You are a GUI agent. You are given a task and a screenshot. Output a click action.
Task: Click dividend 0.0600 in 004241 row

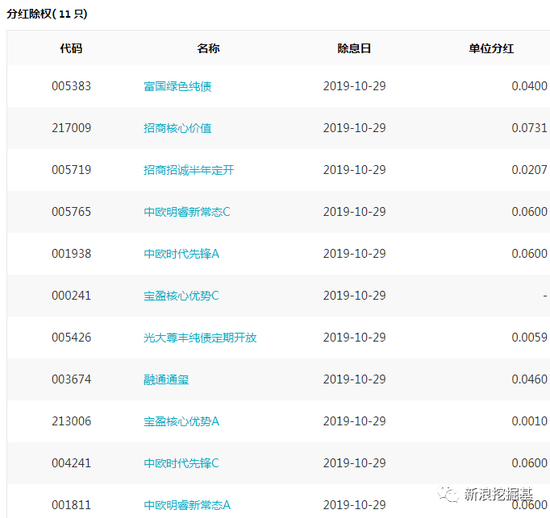tap(529, 463)
